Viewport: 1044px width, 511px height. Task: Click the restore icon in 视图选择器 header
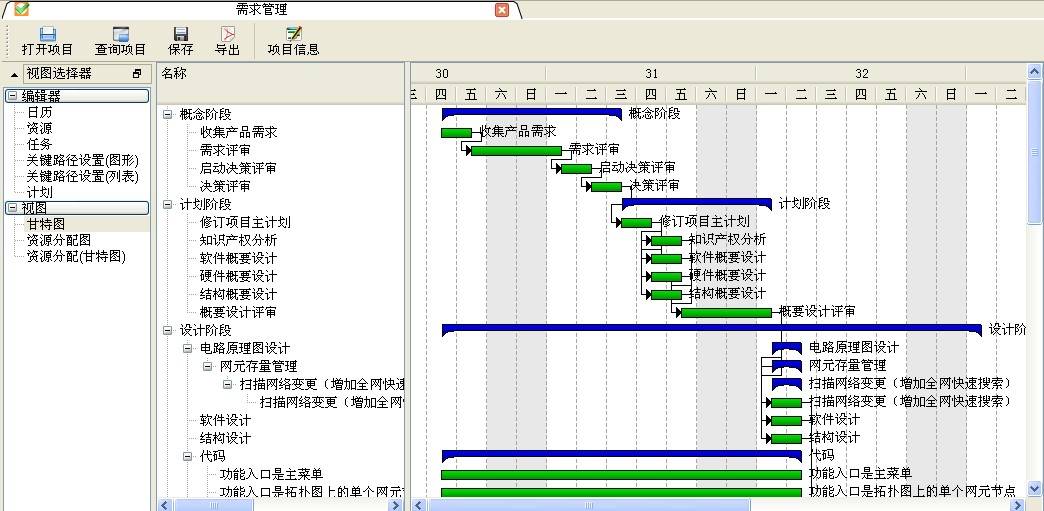137,74
